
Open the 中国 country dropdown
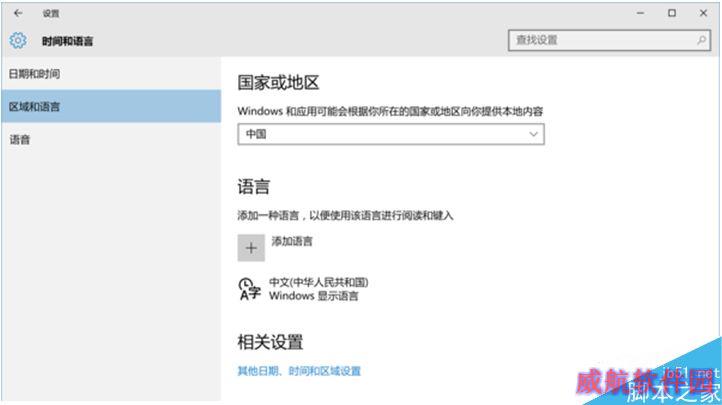[x=391, y=134]
